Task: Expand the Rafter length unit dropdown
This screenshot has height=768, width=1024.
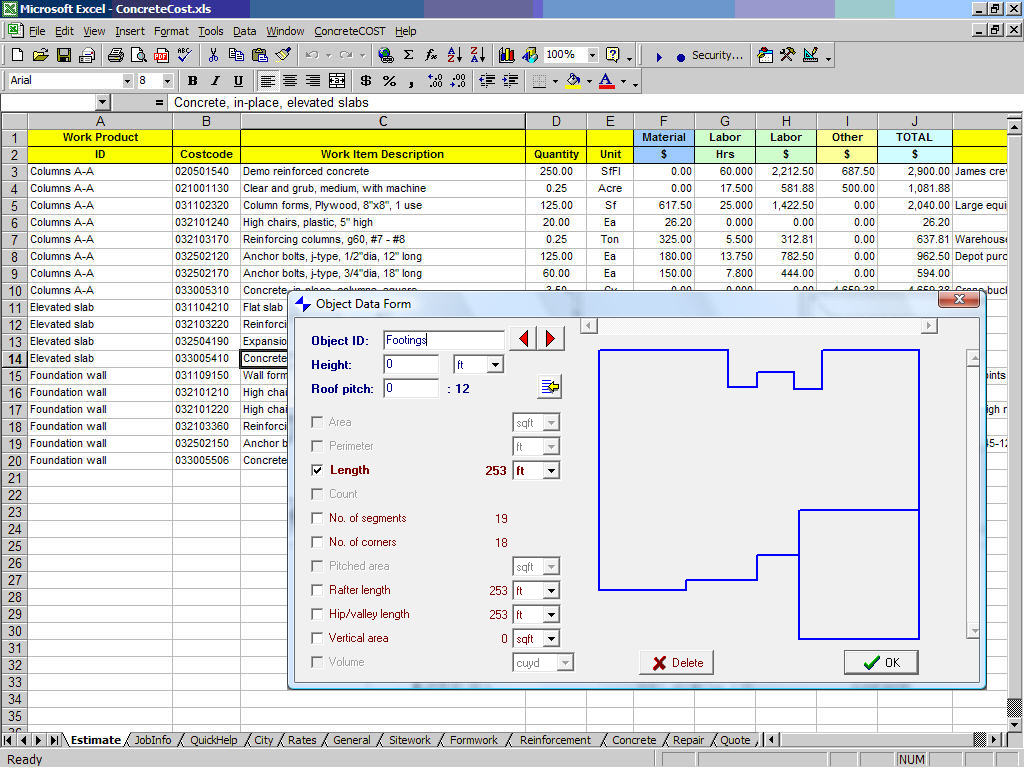Action: click(551, 590)
